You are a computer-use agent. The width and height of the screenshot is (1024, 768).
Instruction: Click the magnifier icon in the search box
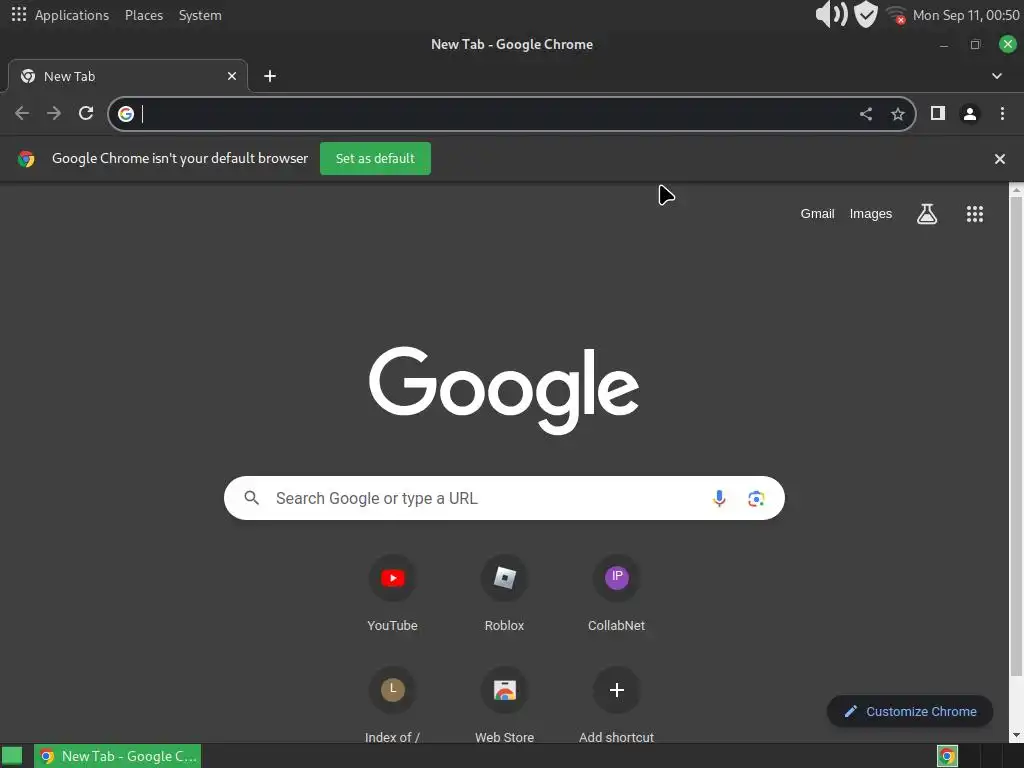point(251,498)
